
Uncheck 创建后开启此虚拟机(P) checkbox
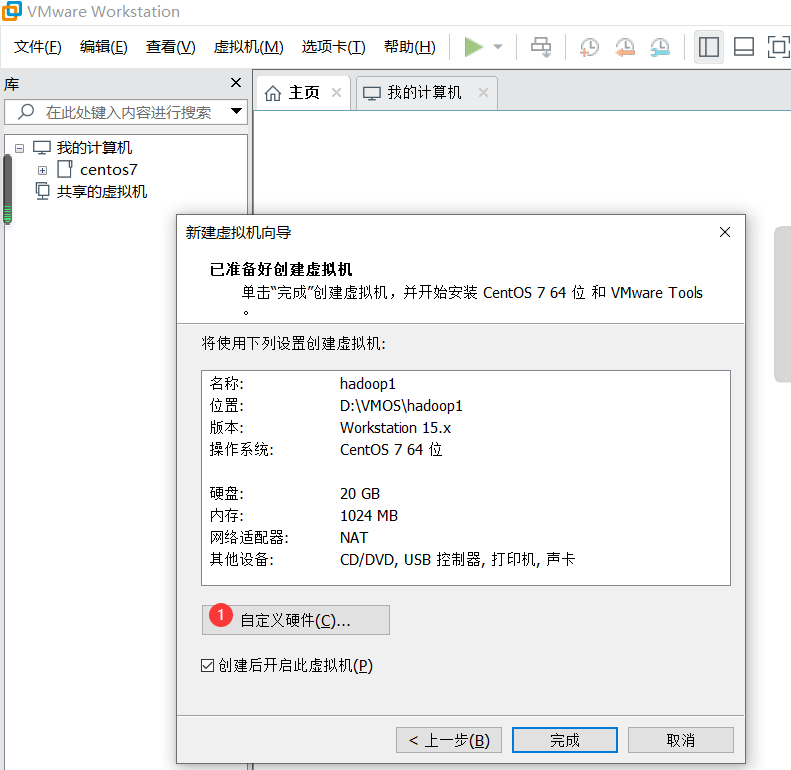click(207, 666)
